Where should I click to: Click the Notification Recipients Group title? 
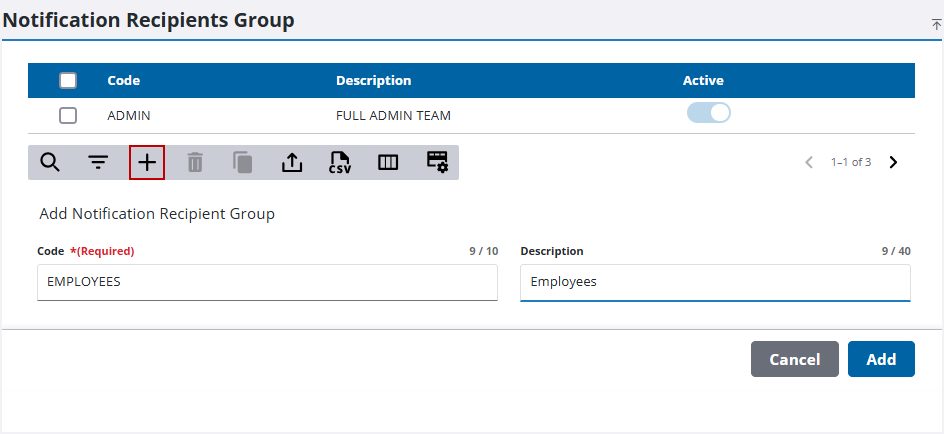coord(149,20)
